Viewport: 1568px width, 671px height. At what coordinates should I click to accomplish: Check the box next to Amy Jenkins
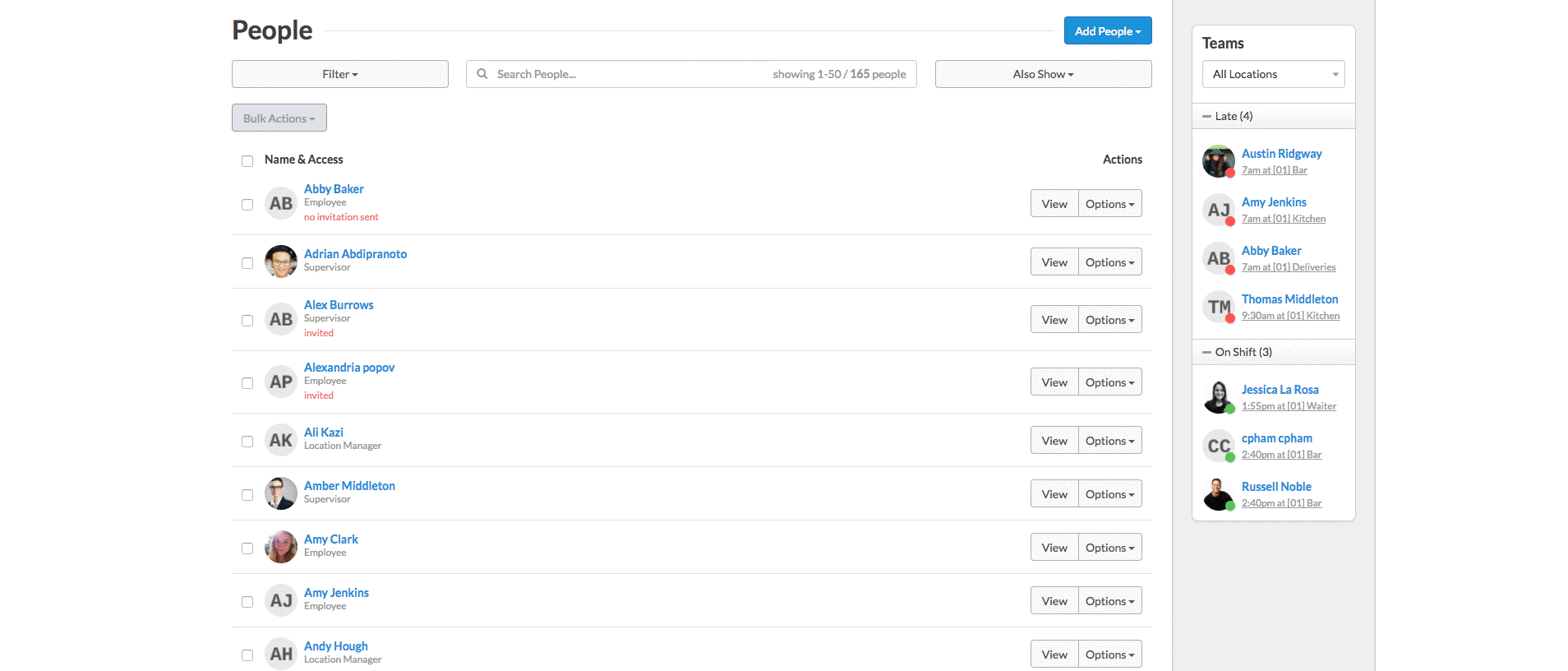[247, 602]
